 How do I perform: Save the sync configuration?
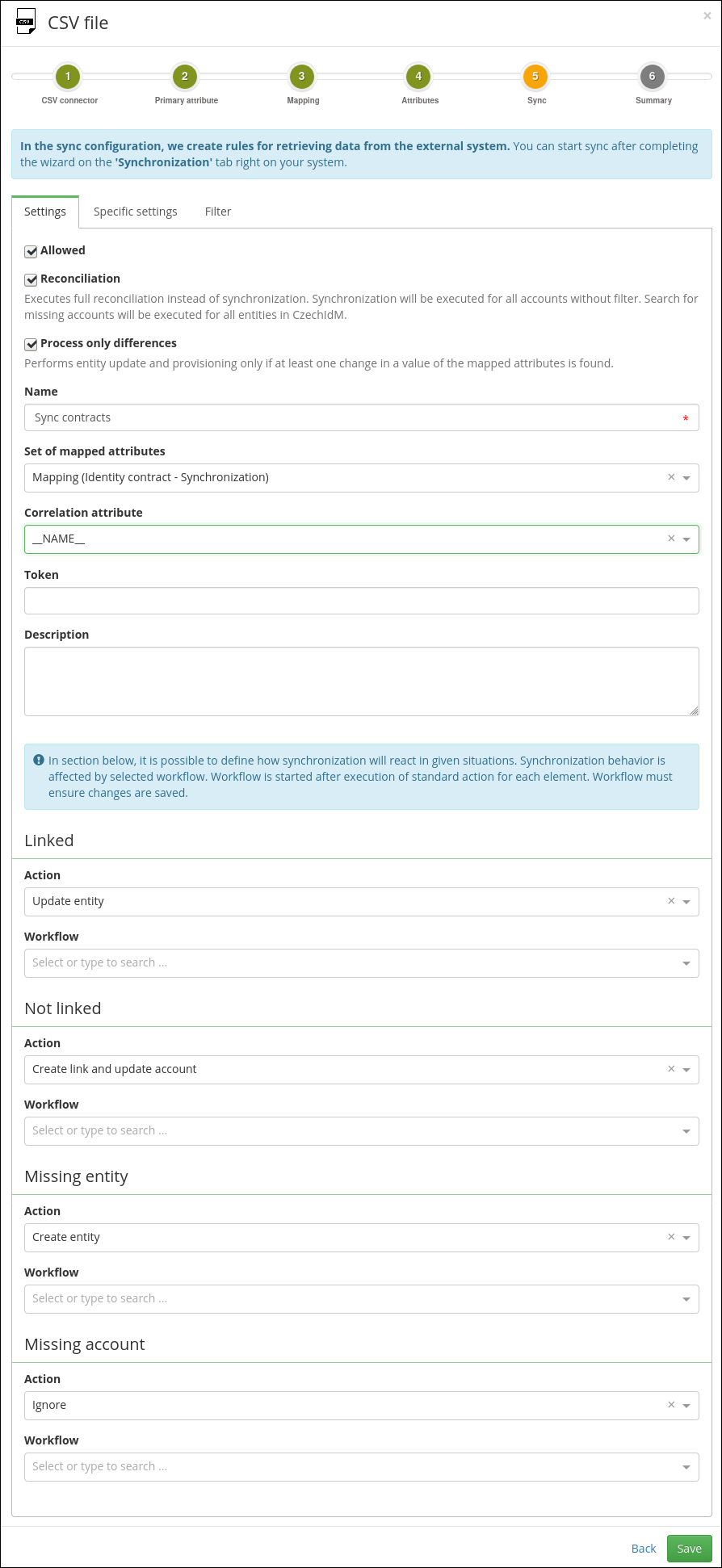tap(690, 1549)
